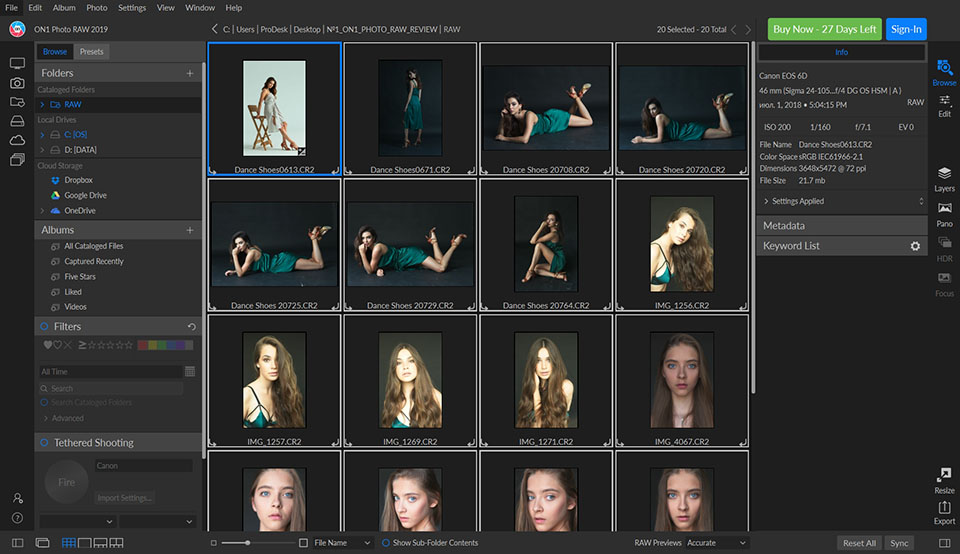The image size is (960, 554).
Task: Open Keyword List gear settings
Action: [x=915, y=246]
